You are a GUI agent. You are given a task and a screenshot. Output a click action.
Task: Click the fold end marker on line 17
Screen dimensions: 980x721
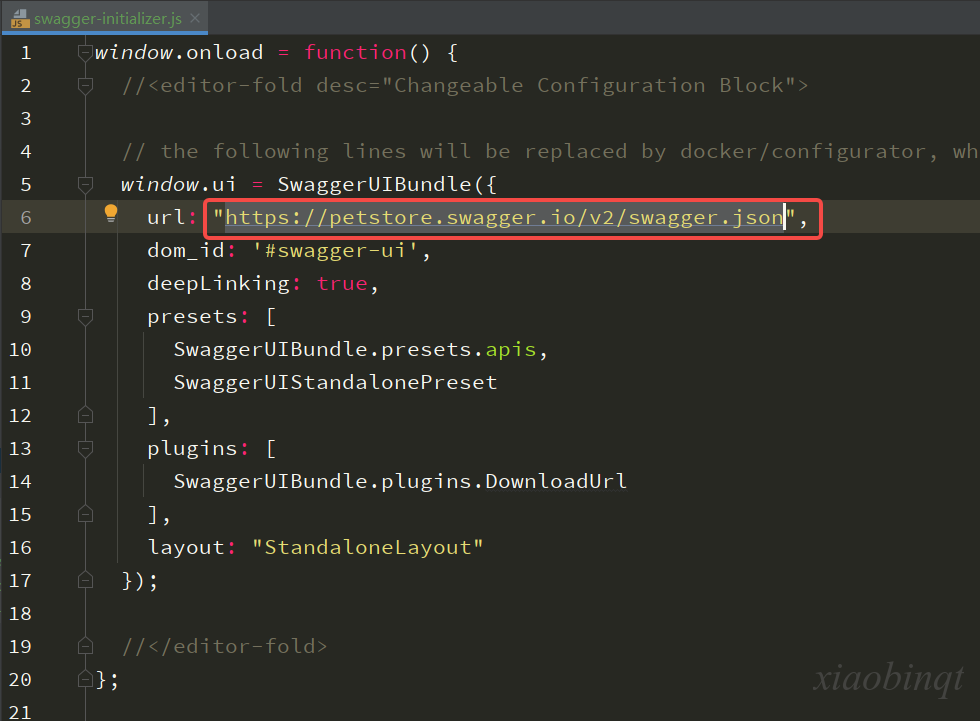click(x=86, y=580)
